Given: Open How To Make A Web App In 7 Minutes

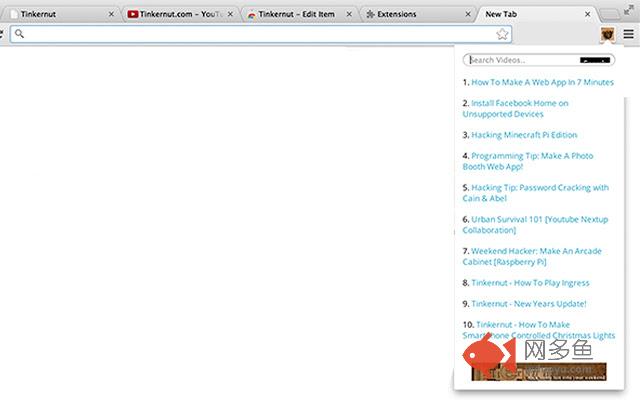Looking at the screenshot, I should [x=542, y=82].
